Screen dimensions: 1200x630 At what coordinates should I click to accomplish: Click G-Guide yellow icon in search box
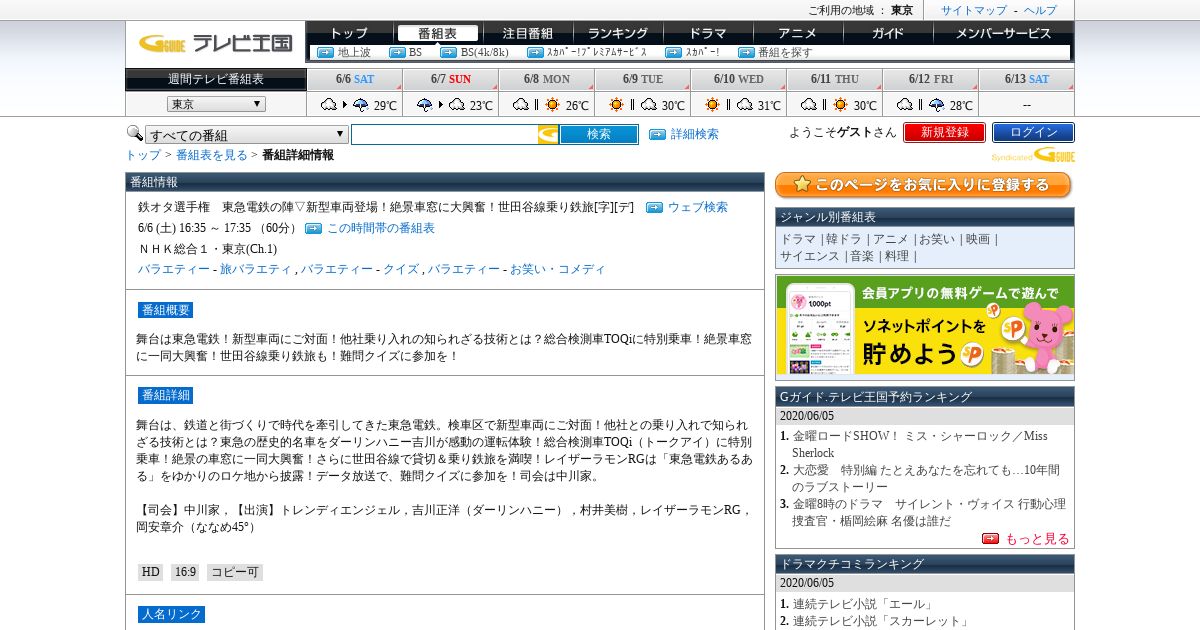click(548, 134)
